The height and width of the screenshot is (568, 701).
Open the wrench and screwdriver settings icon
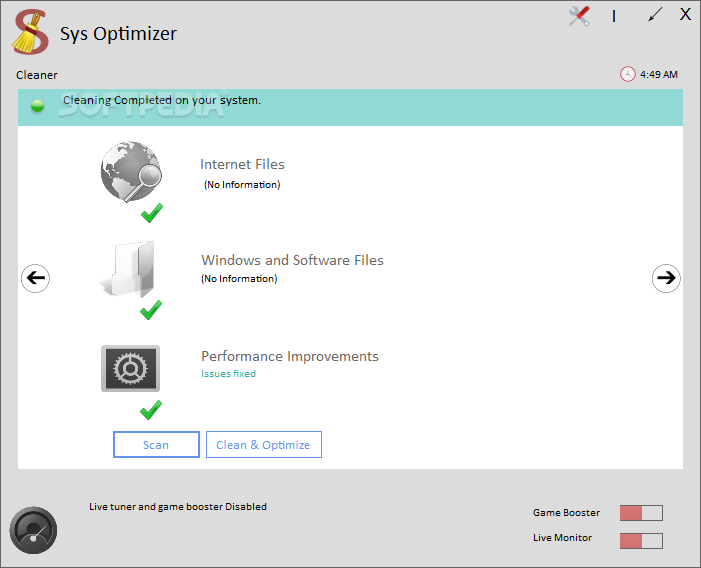[x=579, y=17]
